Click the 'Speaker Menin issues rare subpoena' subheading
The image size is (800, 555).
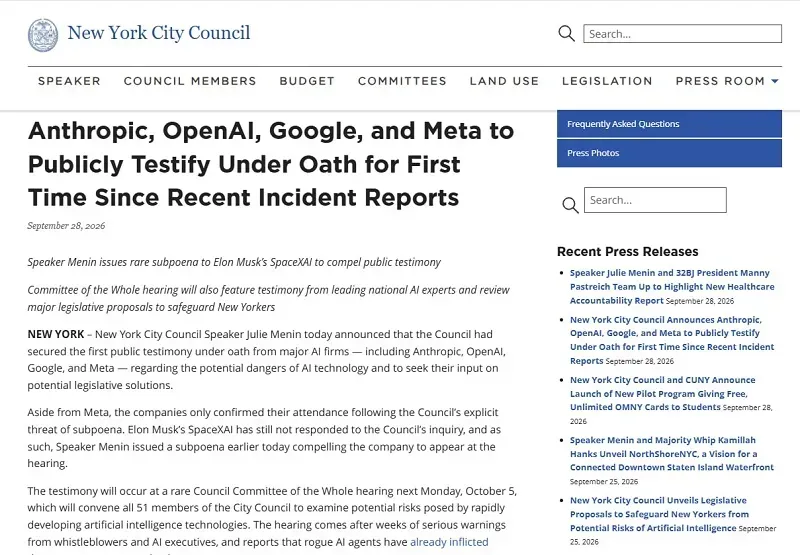click(x=234, y=262)
